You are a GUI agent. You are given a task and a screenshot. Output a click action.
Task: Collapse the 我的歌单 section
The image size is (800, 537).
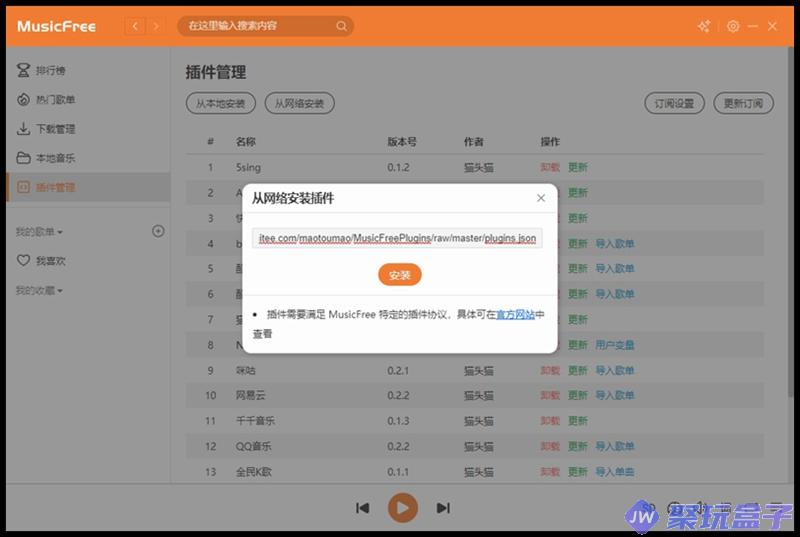pyautogui.click(x=39, y=232)
